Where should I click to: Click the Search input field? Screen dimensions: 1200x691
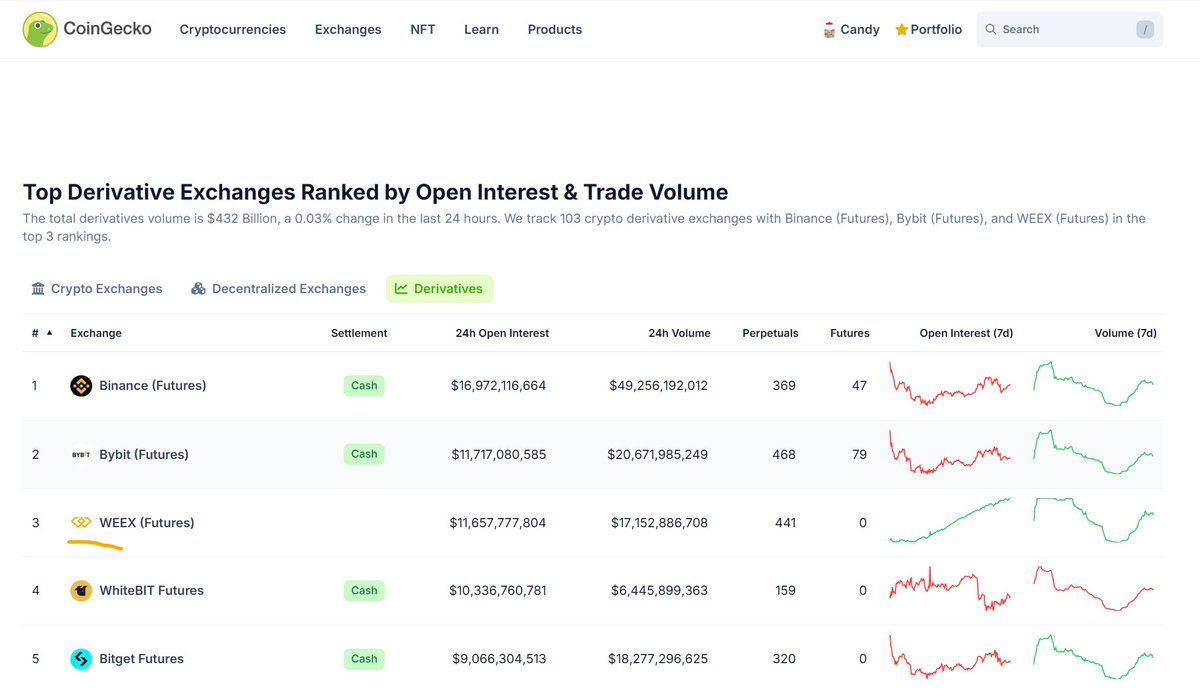pyautogui.click(x=1060, y=29)
